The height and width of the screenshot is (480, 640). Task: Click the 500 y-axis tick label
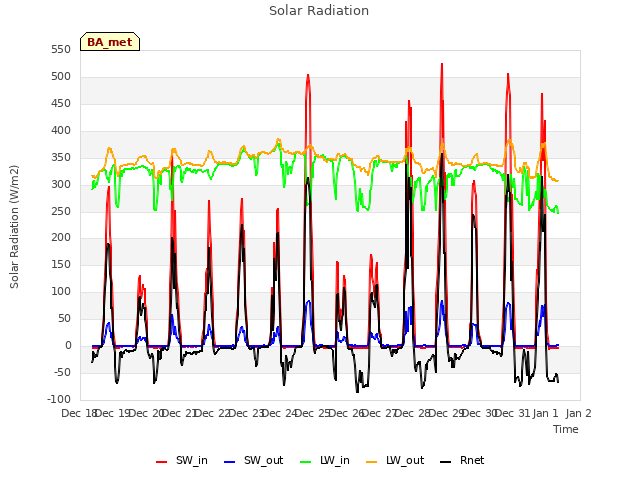[61, 76]
